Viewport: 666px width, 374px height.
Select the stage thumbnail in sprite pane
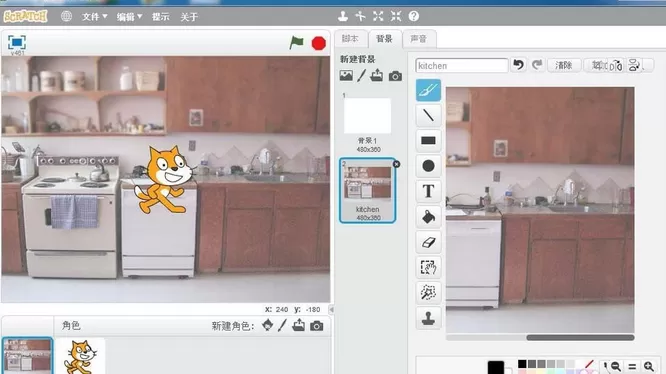pos(27,356)
